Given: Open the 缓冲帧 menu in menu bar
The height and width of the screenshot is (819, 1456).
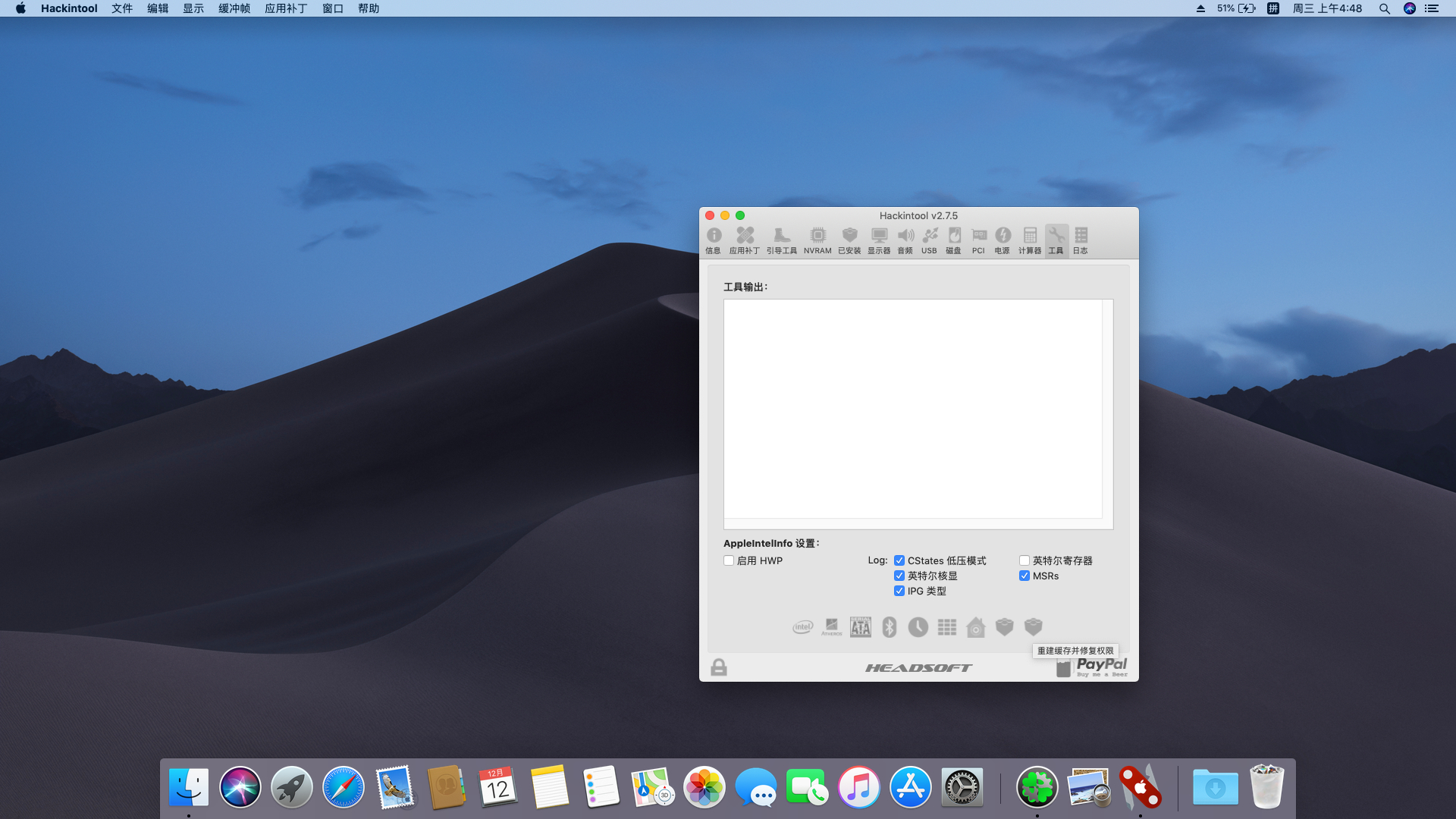Looking at the screenshot, I should [234, 8].
